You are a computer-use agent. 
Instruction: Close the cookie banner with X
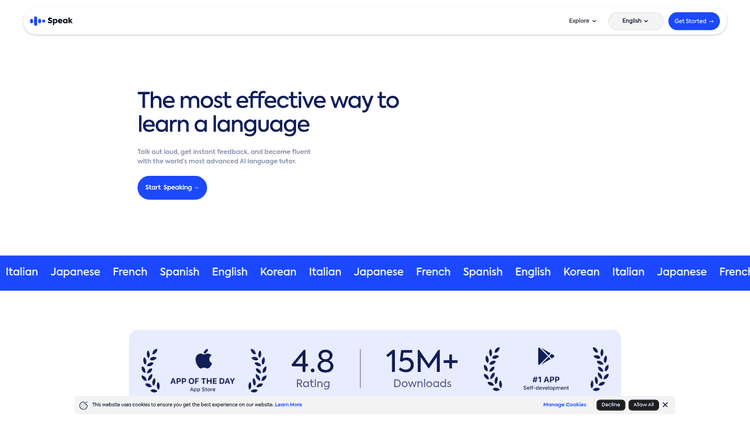coord(665,405)
